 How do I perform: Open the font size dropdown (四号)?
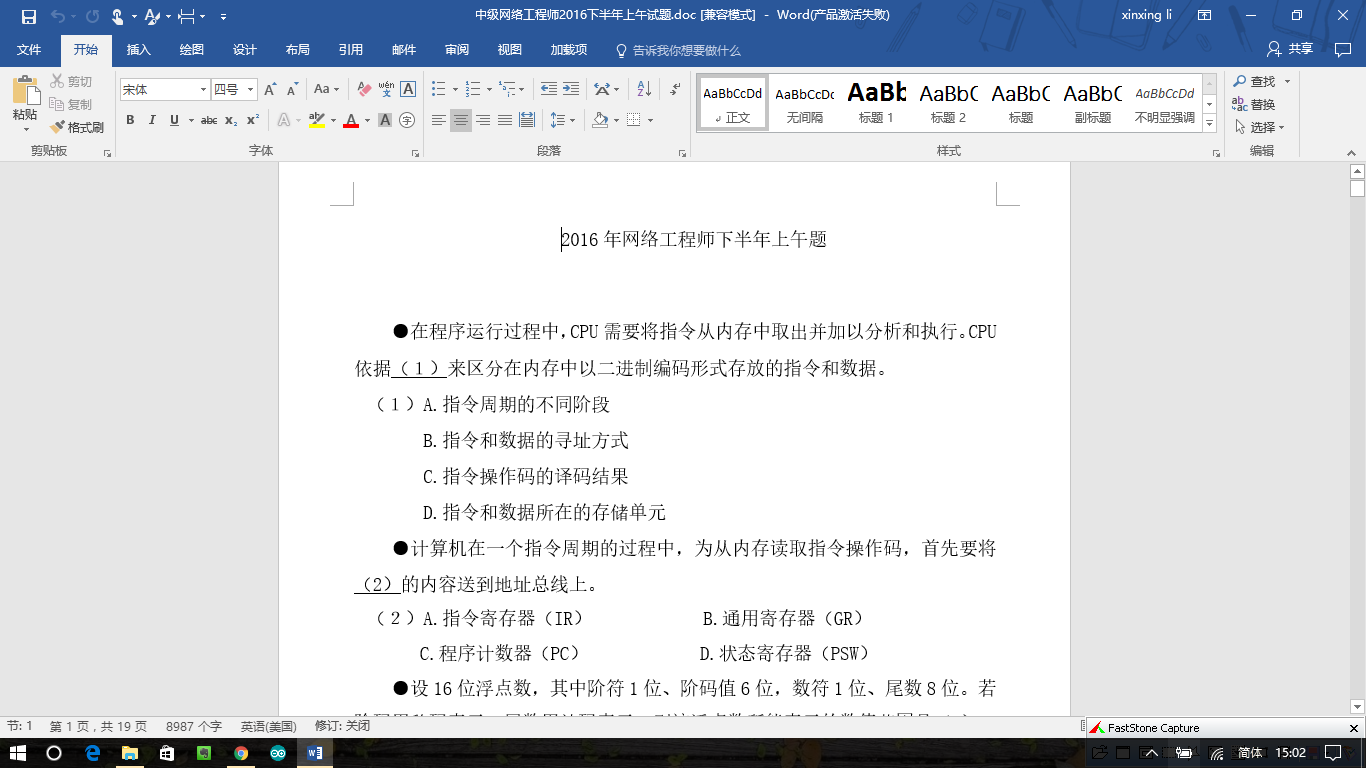(251, 90)
